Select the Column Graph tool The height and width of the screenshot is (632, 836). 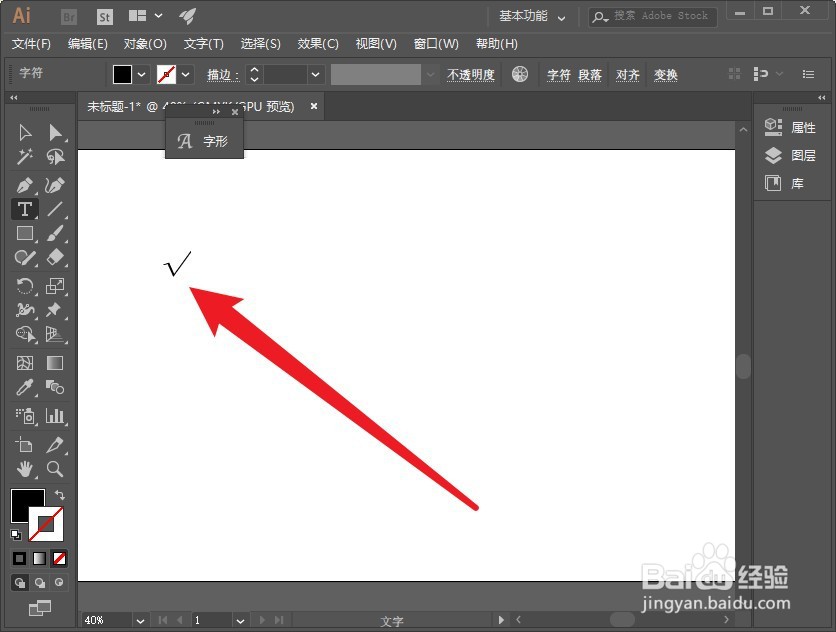[55, 415]
